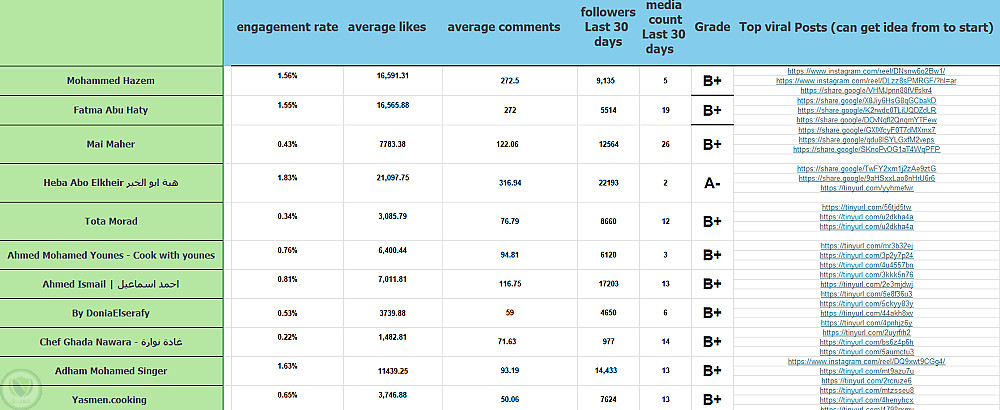Select the 'Grade' column header

tap(712, 27)
